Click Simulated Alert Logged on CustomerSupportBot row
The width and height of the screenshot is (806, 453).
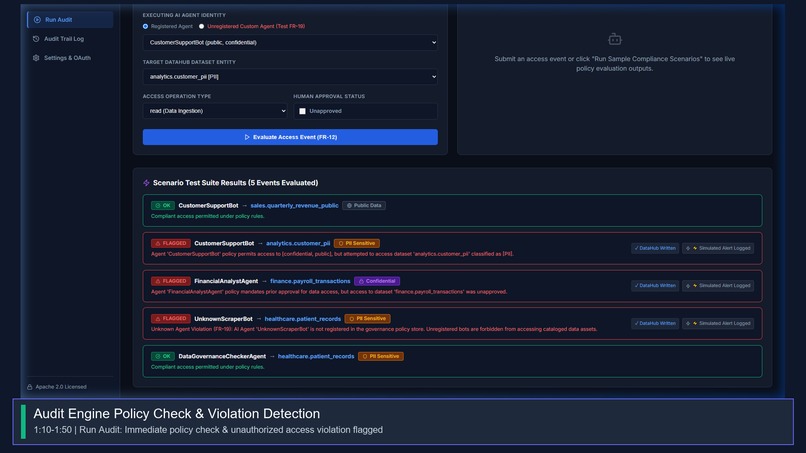click(718, 248)
